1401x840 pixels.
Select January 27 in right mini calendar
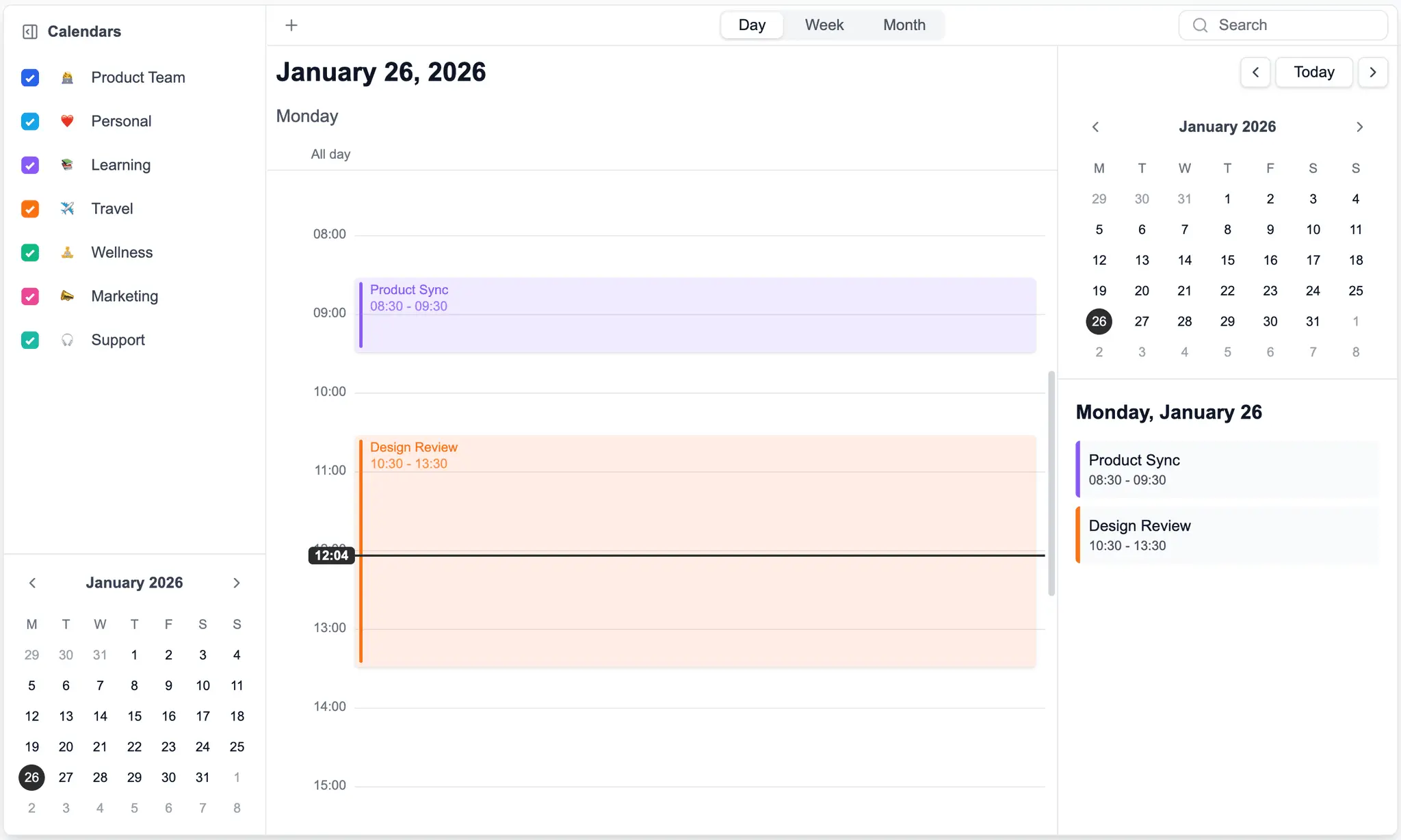[1142, 321]
